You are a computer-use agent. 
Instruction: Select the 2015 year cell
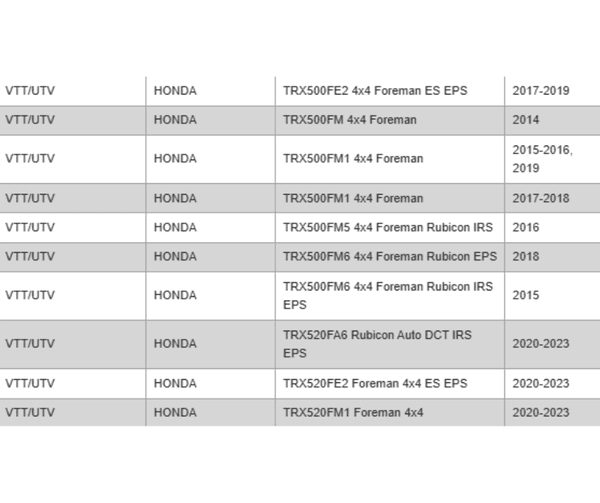pyautogui.click(x=525, y=295)
